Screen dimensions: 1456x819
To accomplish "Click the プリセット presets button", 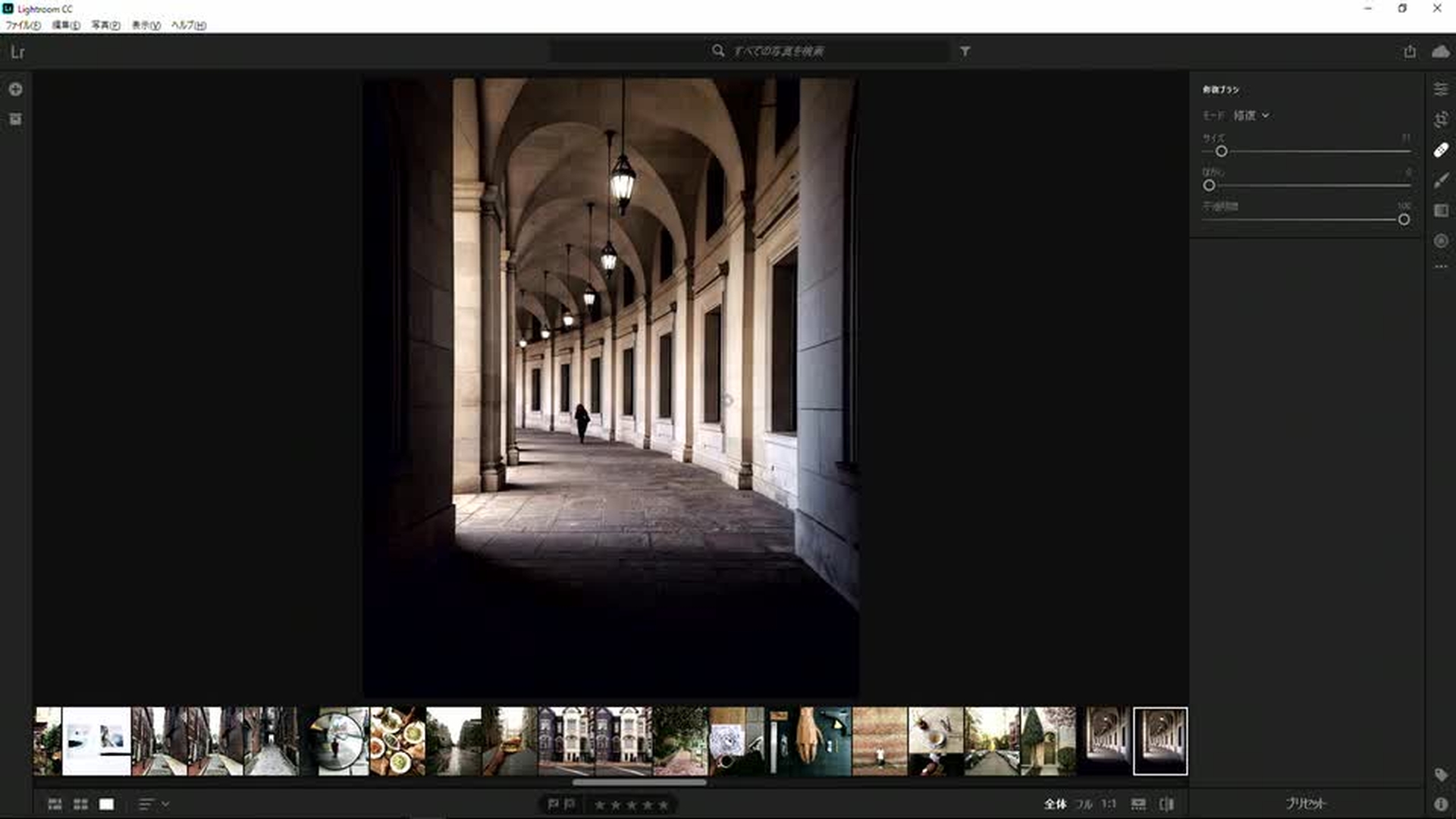I will 1305,803.
